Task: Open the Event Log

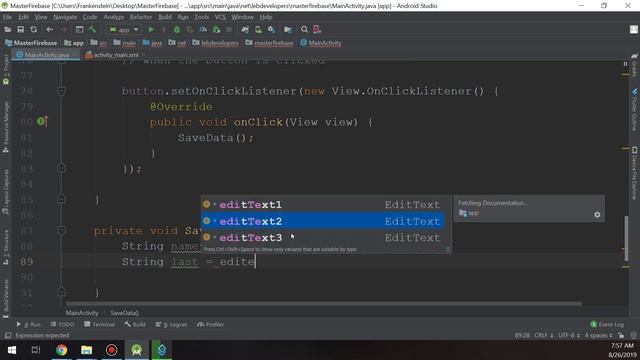Action: [607, 324]
